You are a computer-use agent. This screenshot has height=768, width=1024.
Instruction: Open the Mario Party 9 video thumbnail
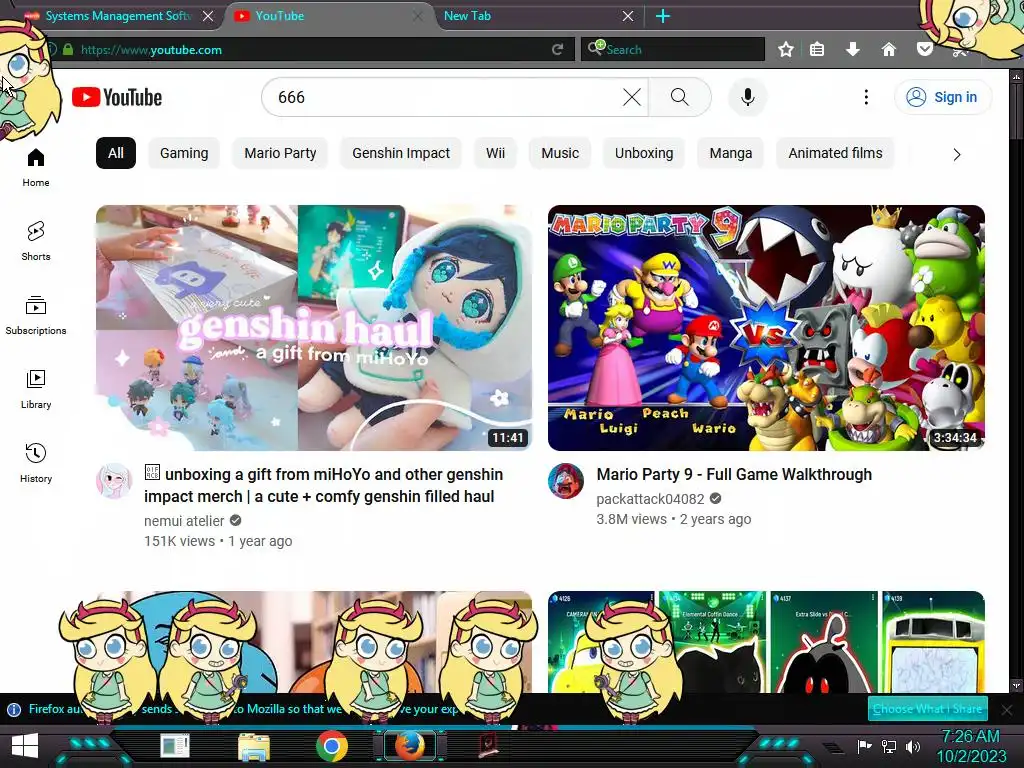pos(766,328)
